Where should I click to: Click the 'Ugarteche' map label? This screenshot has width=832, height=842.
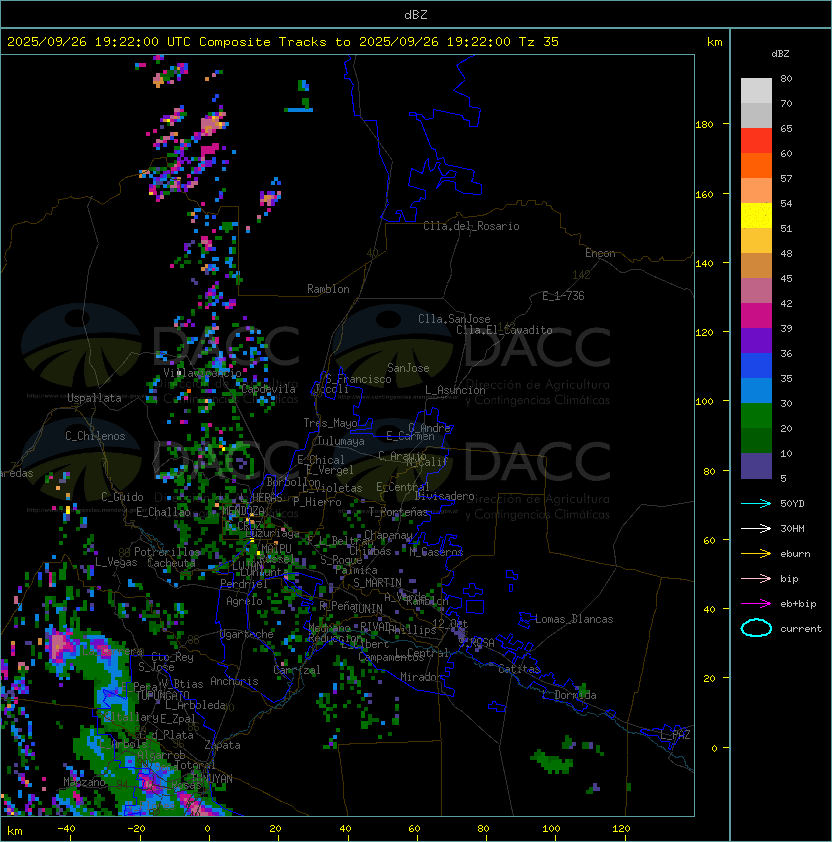247,634
